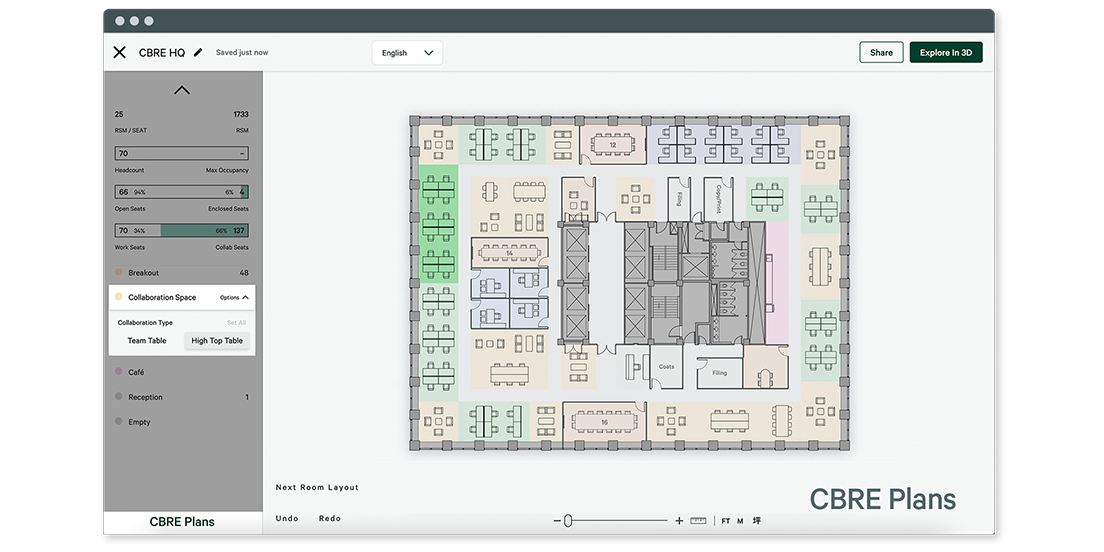The width and height of the screenshot is (1104, 552).
Task: Switch units to M
Action: point(740,520)
